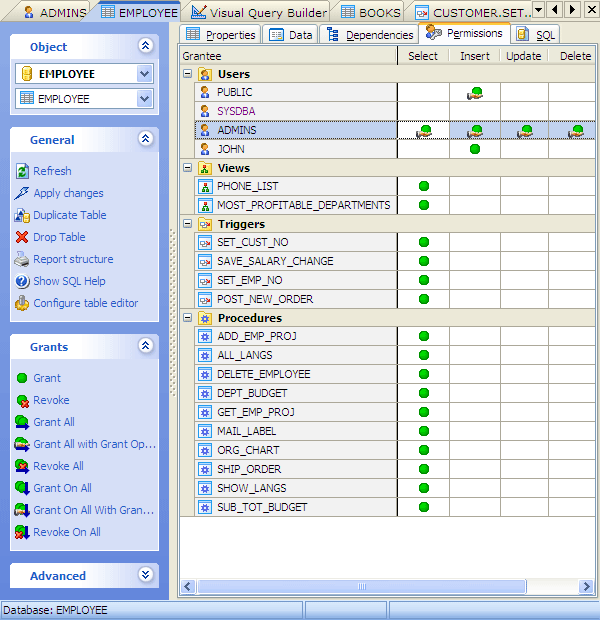
Task: Click the tab list dropdown arrow
Action: [538, 9]
